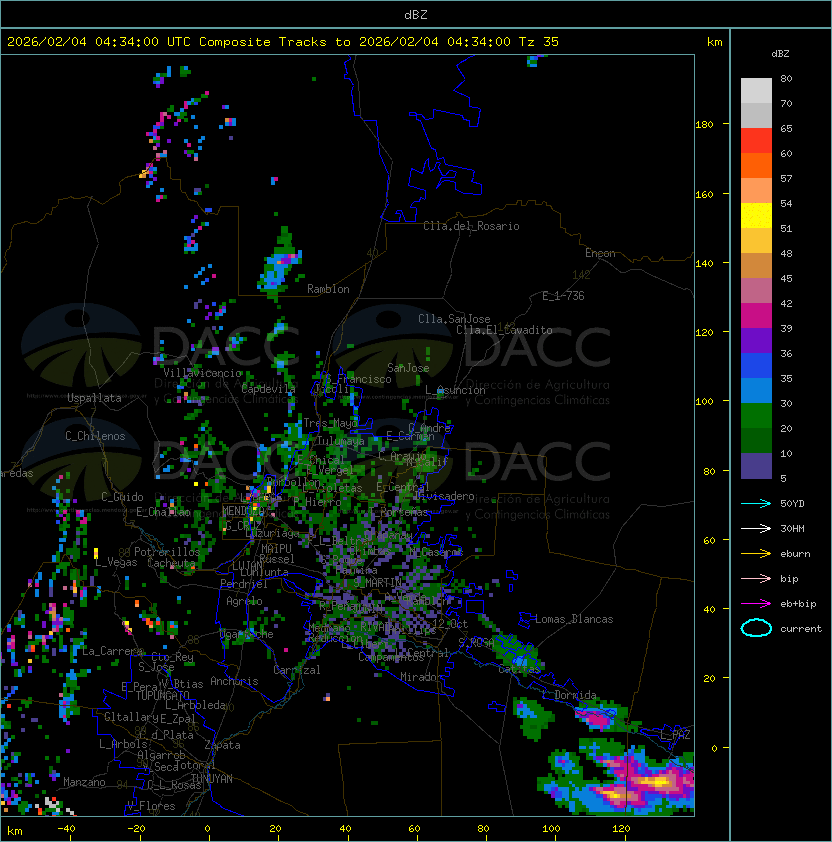The height and width of the screenshot is (842, 832).
Task: Click the magenta eb+bip arrow in legend
Action: click(756, 604)
